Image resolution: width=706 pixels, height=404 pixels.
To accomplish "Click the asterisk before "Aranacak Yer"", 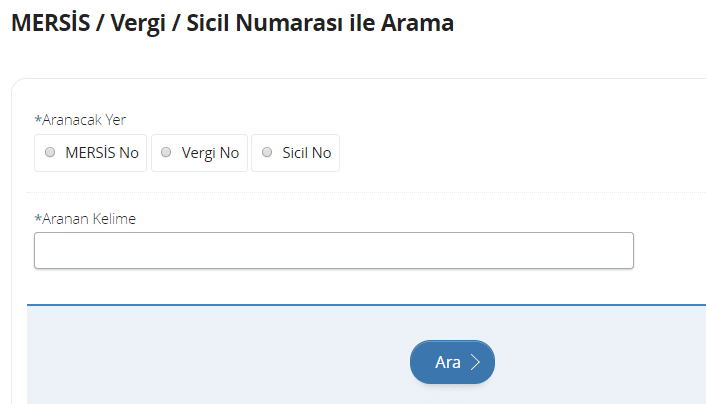I will coord(38,118).
